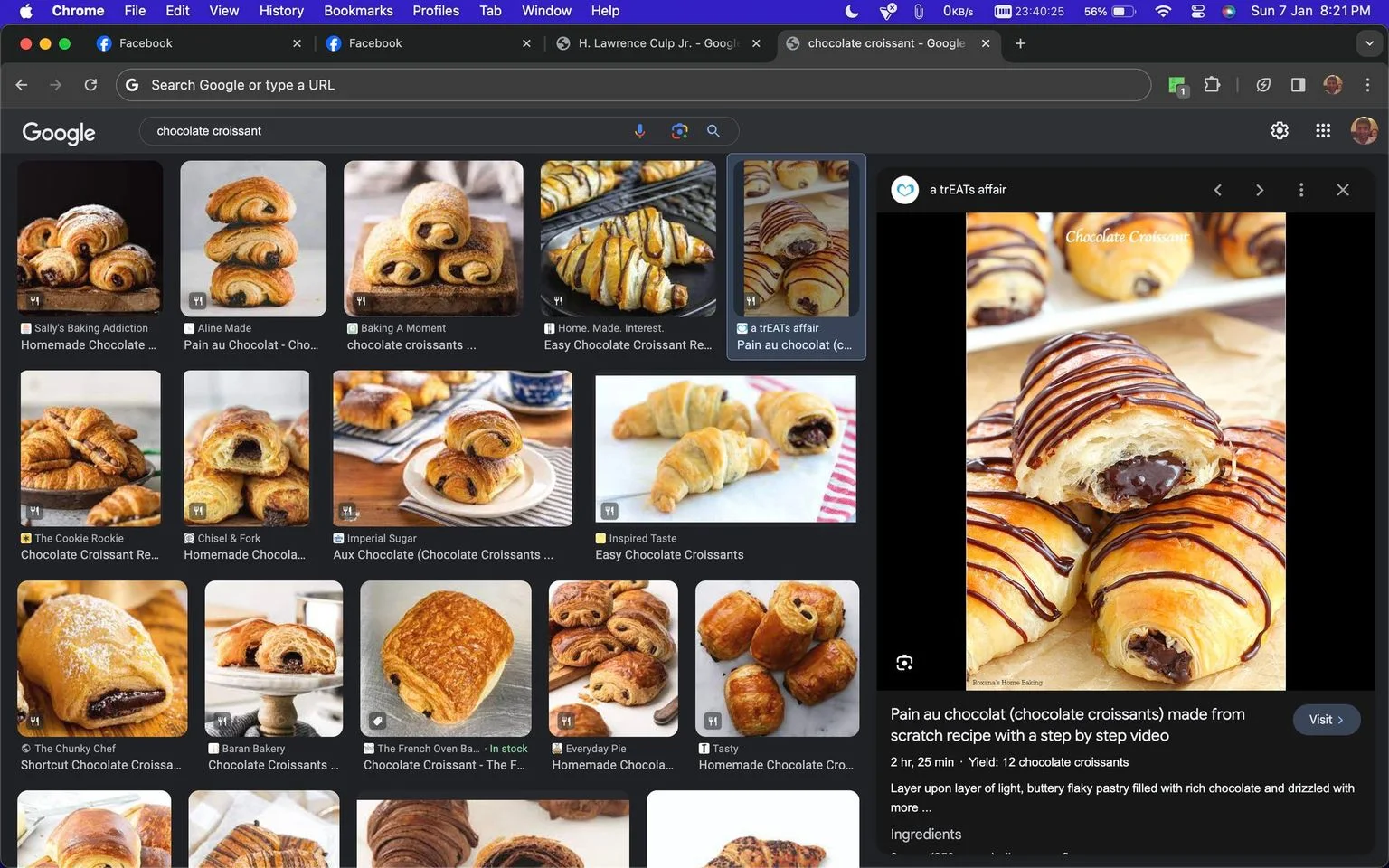Screen dimensions: 1389x868
Task: Click Easy Chocolate Croissants caption link
Action: click(669, 555)
